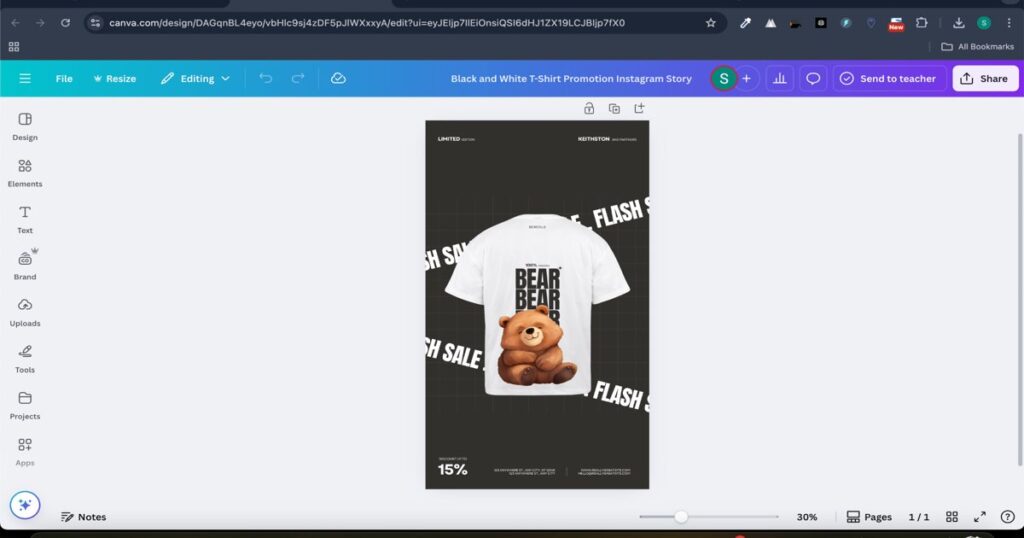The image size is (1024, 538).
Task: Open the browser three-dot menu
Action: [1008, 23]
